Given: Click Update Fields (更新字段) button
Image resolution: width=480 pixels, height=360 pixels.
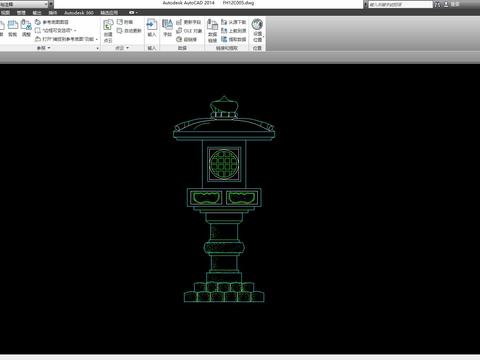Looking at the screenshot, I should 189,22.
